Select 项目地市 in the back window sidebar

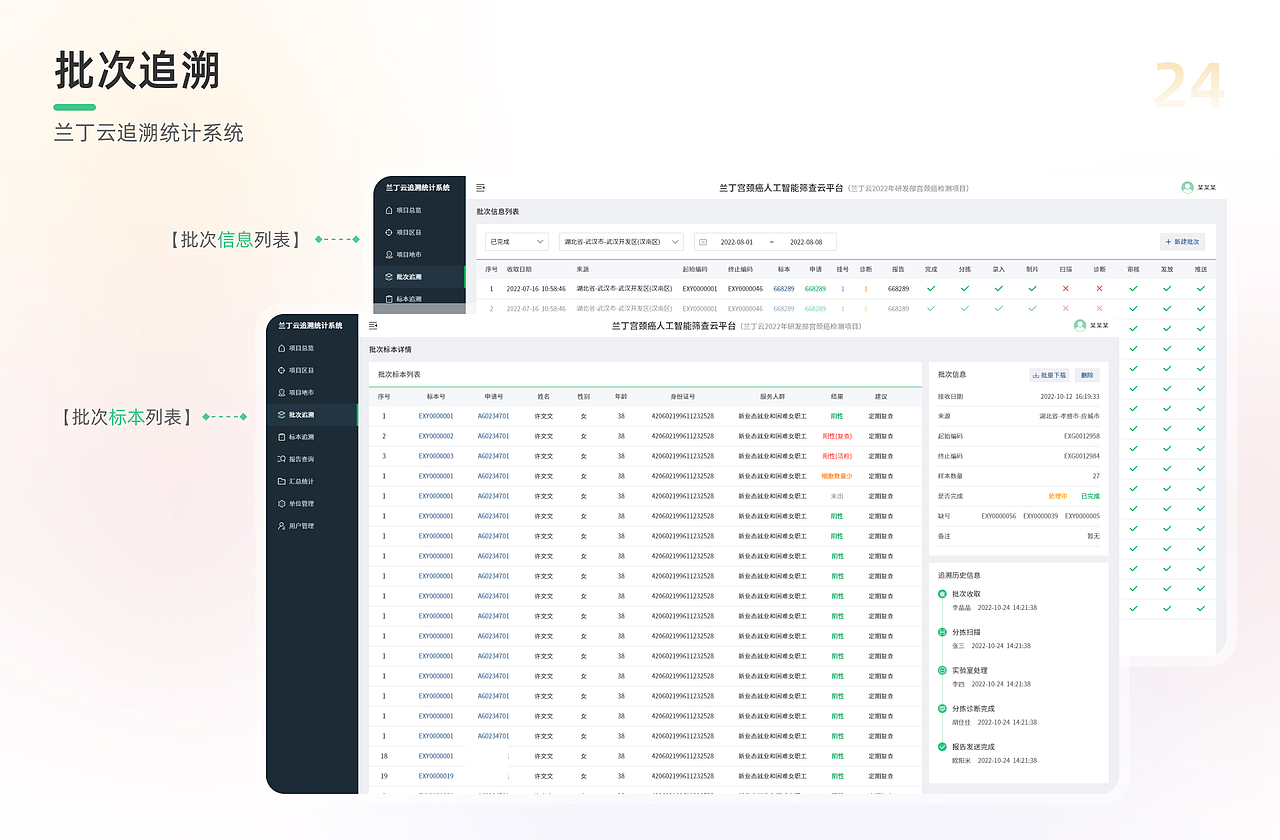click(408, 254)
